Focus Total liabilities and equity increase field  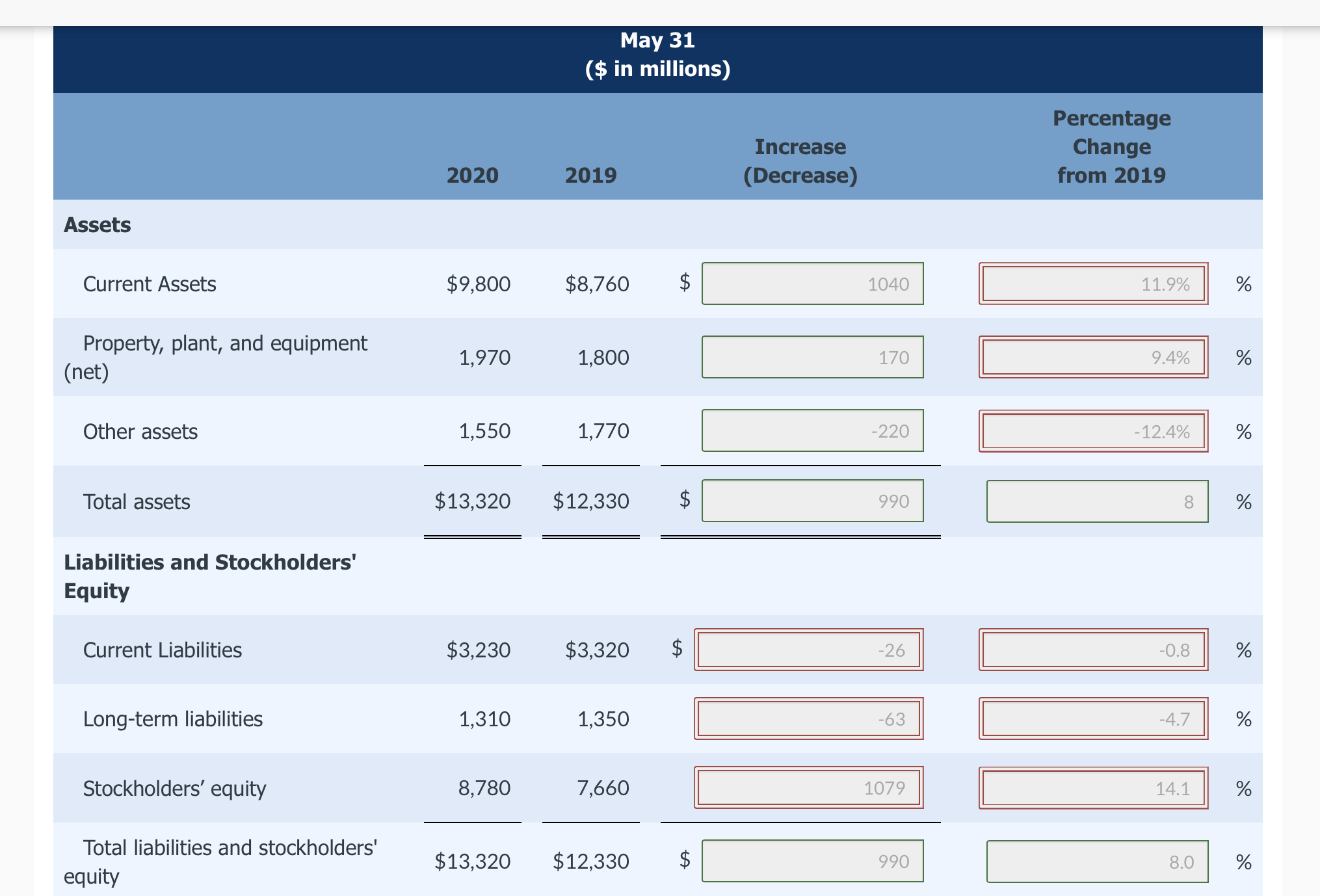tap(812, 861)
